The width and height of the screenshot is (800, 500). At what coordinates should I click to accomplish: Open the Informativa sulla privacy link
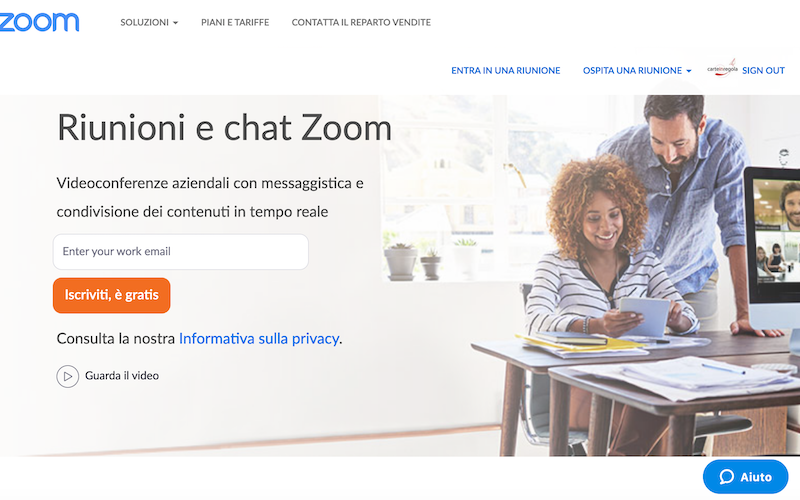click(259, 338)
